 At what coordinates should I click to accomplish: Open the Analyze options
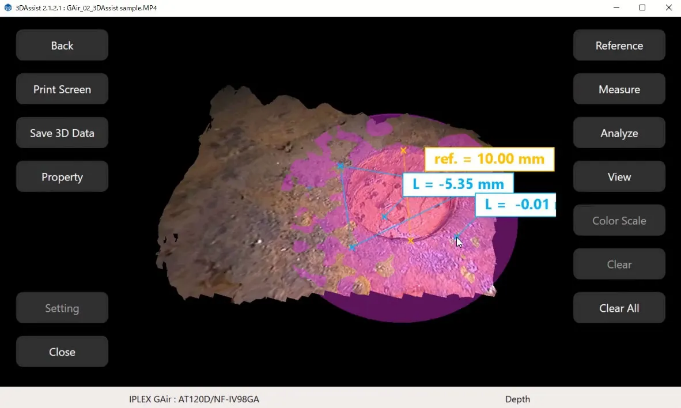coord(619,133)
